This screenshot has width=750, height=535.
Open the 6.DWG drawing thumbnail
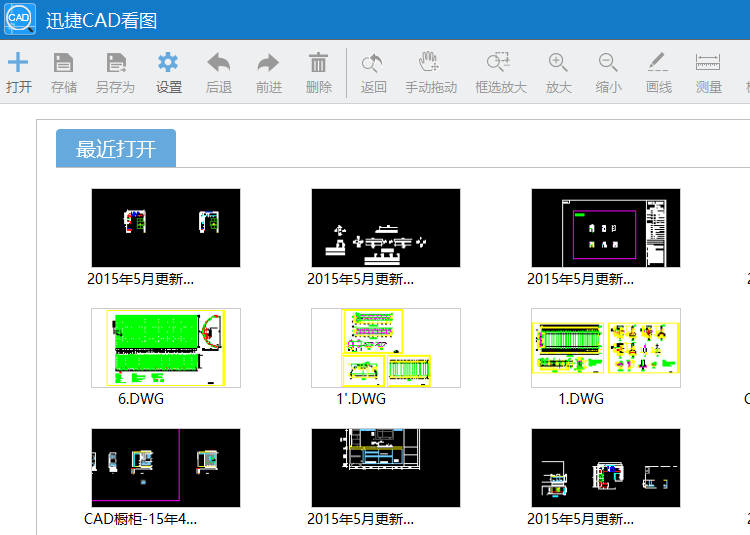point(166,348)
